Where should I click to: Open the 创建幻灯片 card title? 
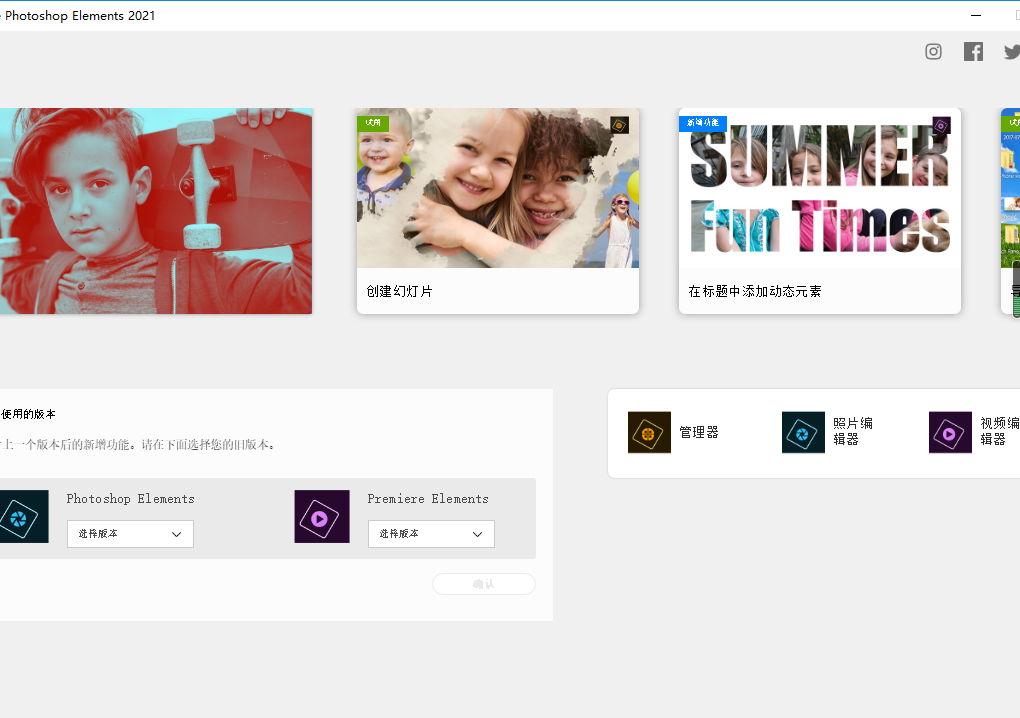(x=400, y=291)
